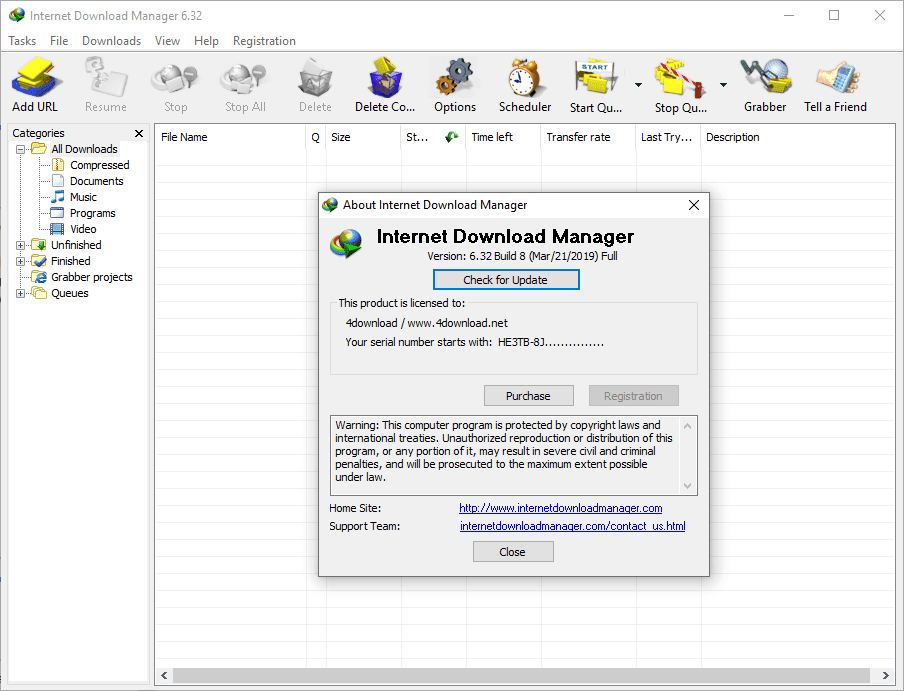The image size is (904, 691).
Task: Select the Compressed category label
Action: pyautogui.click(x=100, y=165)
